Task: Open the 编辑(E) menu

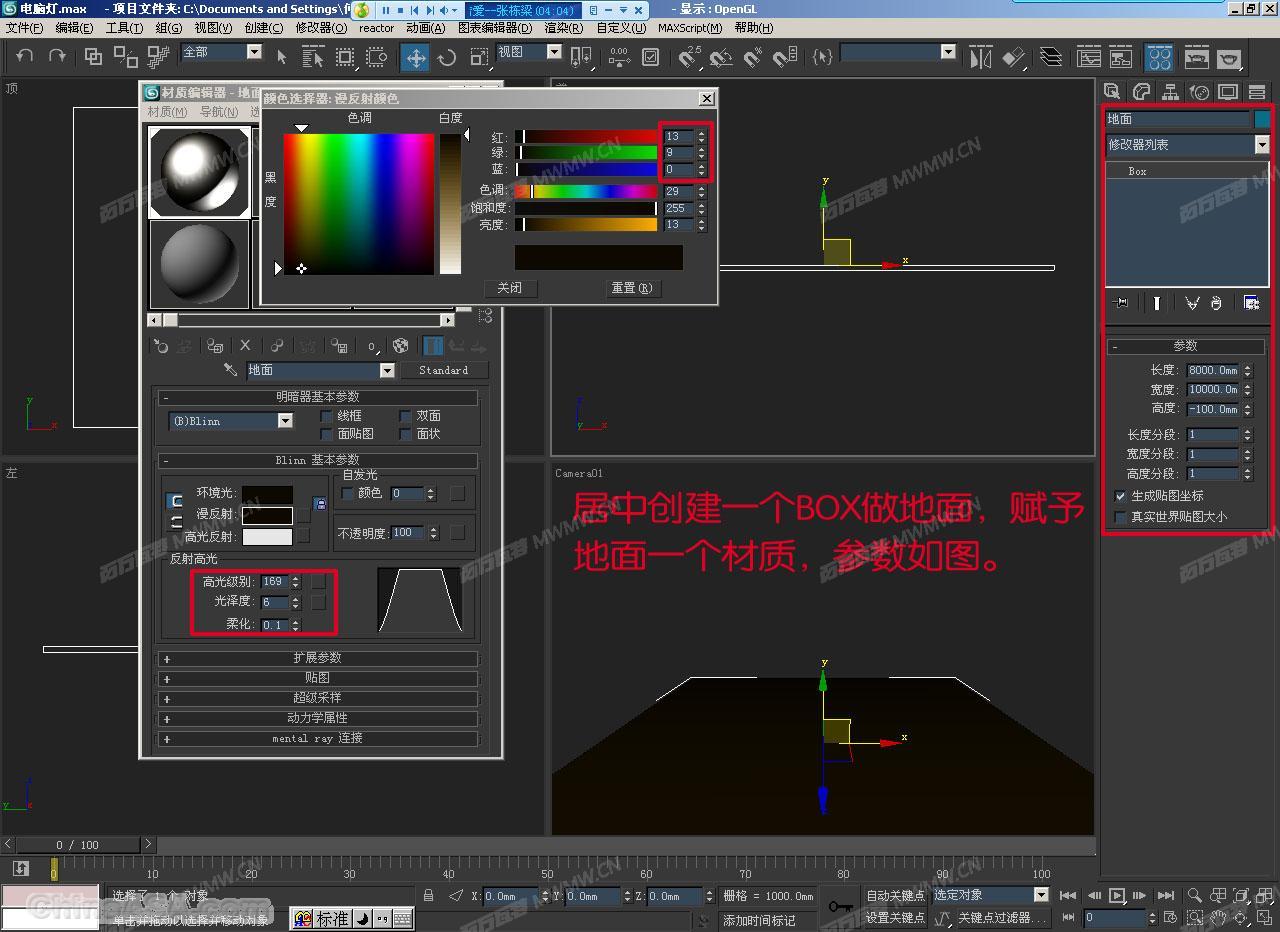Action: pos(74,28)
